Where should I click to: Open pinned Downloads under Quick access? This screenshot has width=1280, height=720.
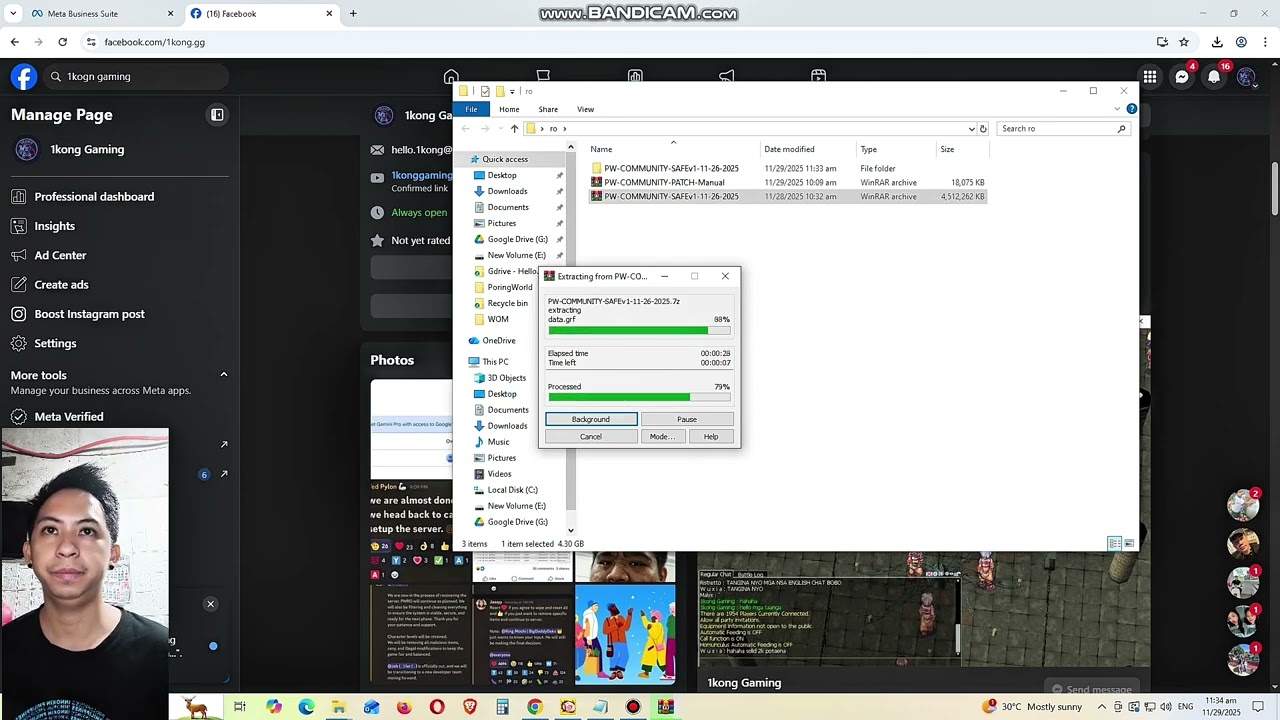[x=507, y=191]
